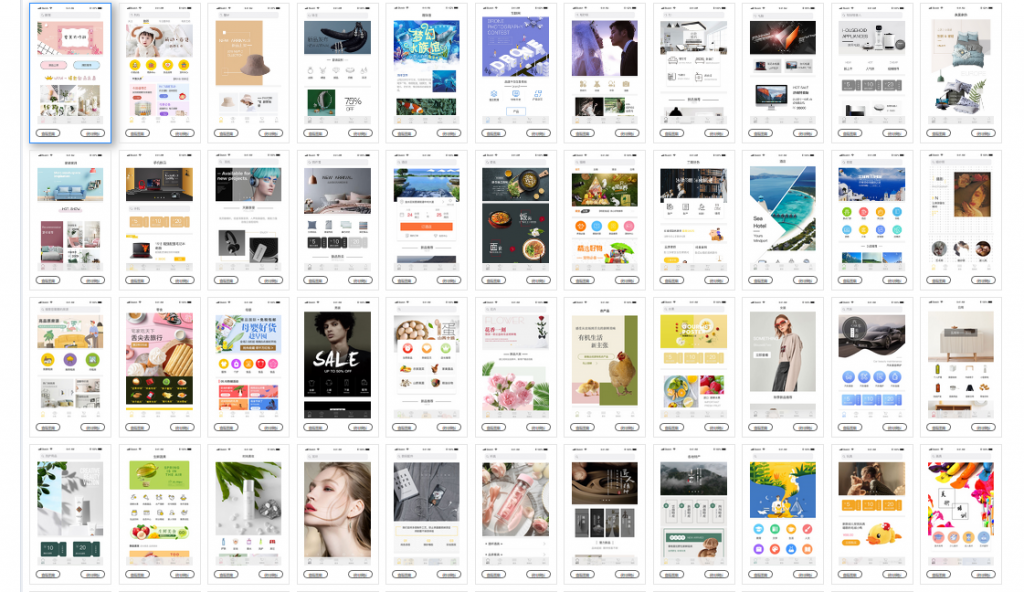
Task: Click the purple round icon in illustrated furniture template
Action: tap(71, 360)
